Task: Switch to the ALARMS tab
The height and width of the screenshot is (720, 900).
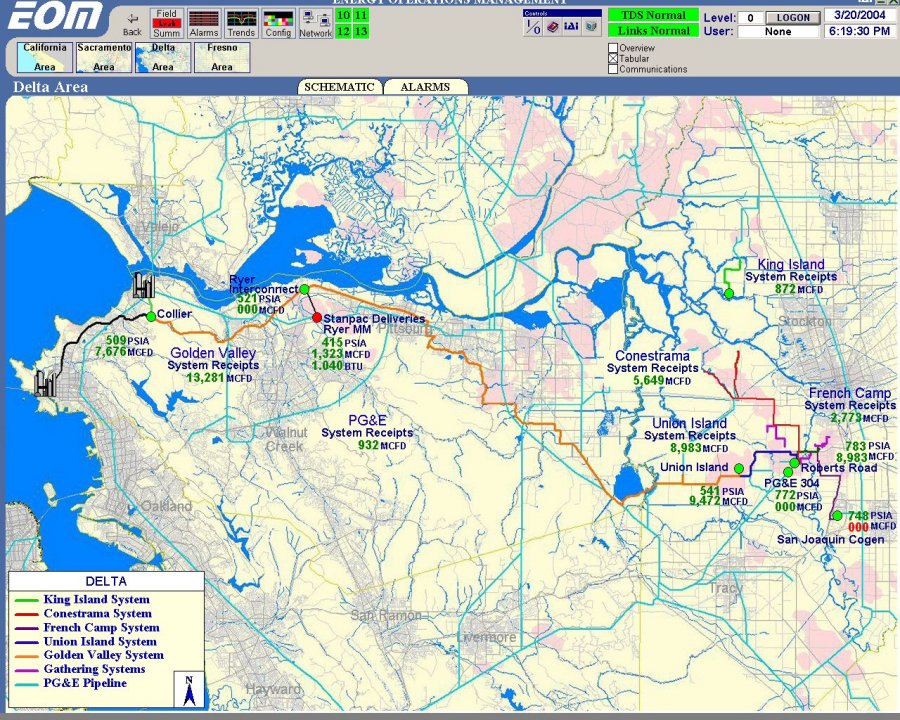Action: pos(425,87)
